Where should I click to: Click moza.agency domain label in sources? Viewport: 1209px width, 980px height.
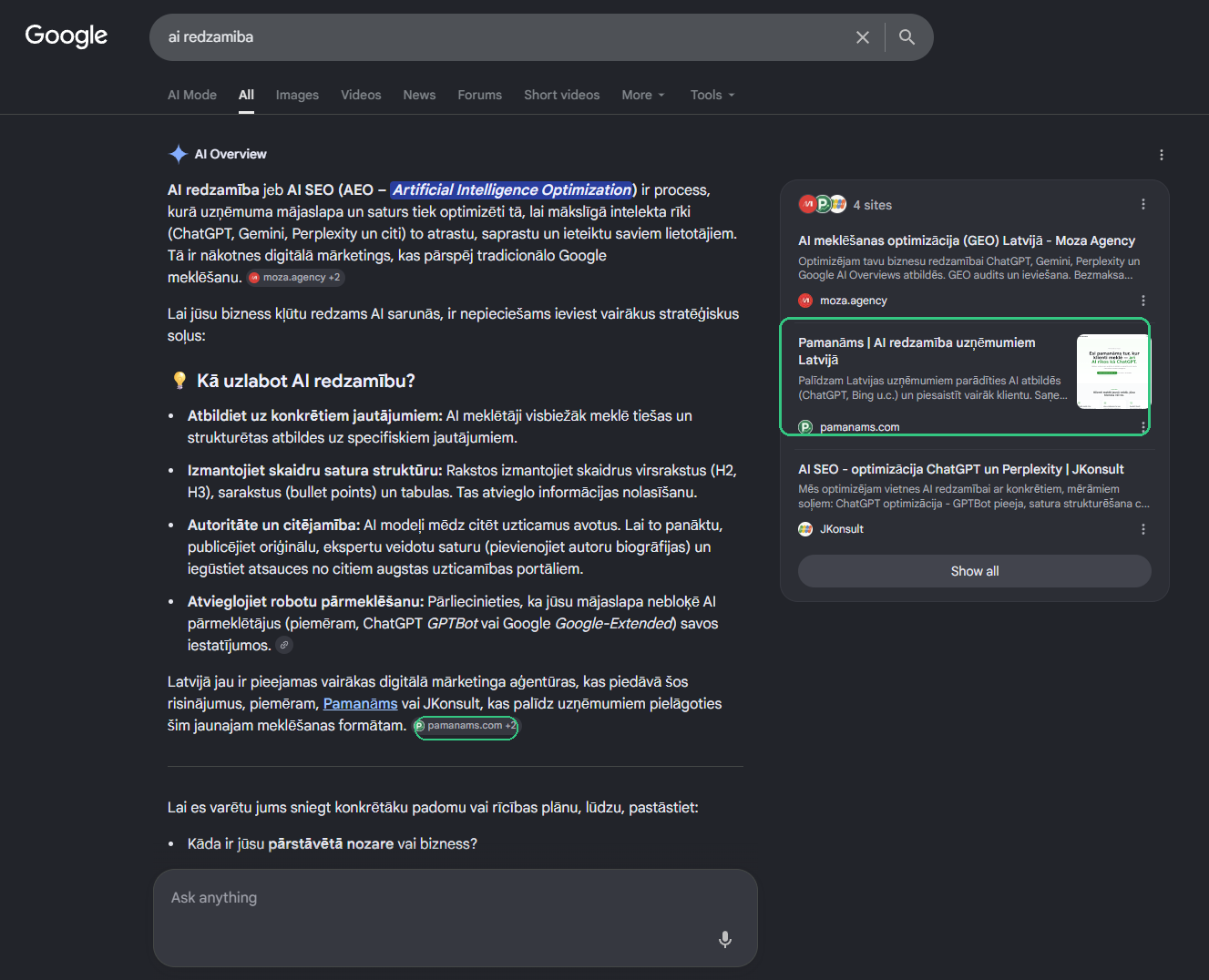tap(853, 301)
